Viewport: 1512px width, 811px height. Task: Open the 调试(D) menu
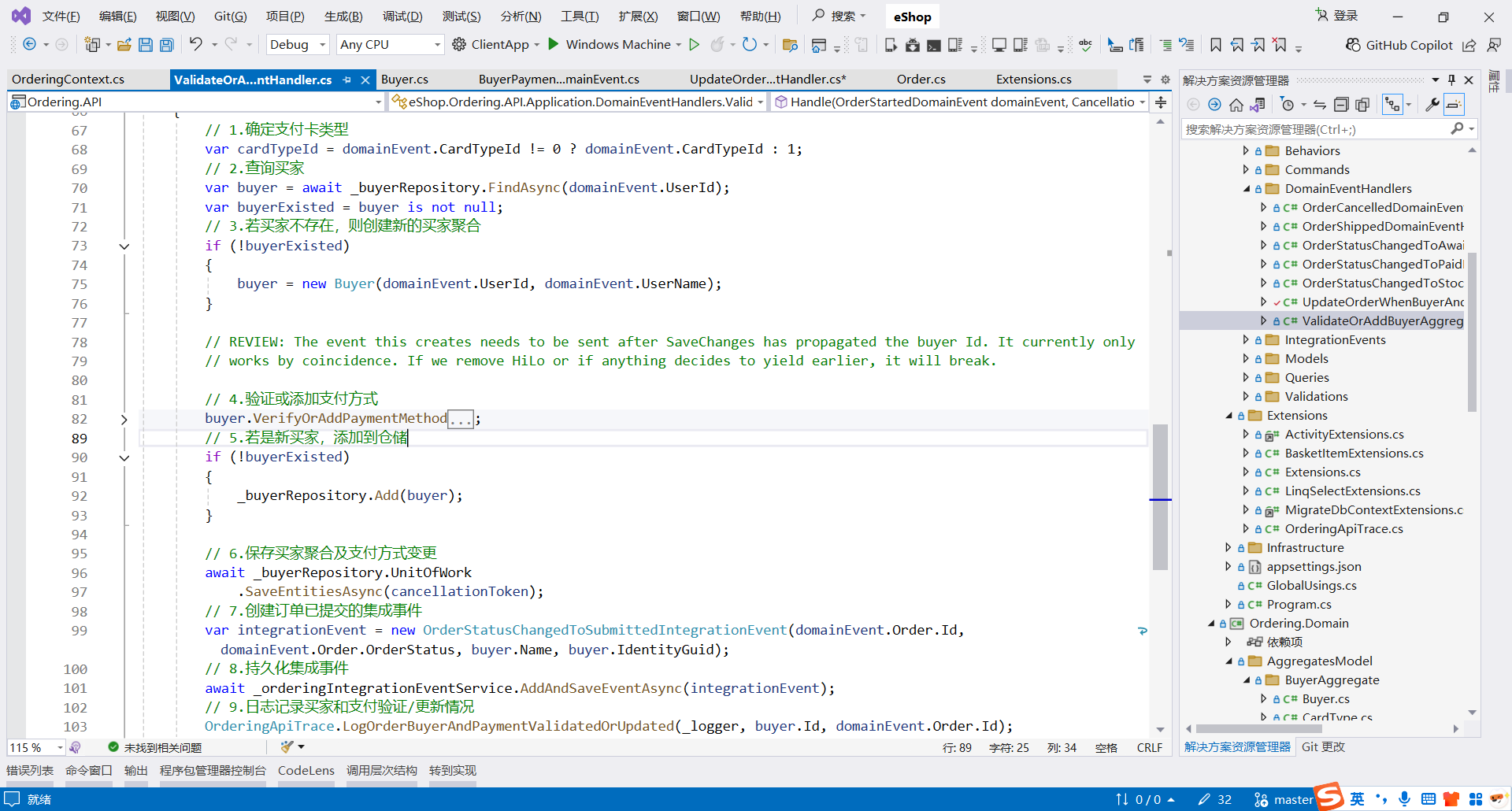point(402,17)
